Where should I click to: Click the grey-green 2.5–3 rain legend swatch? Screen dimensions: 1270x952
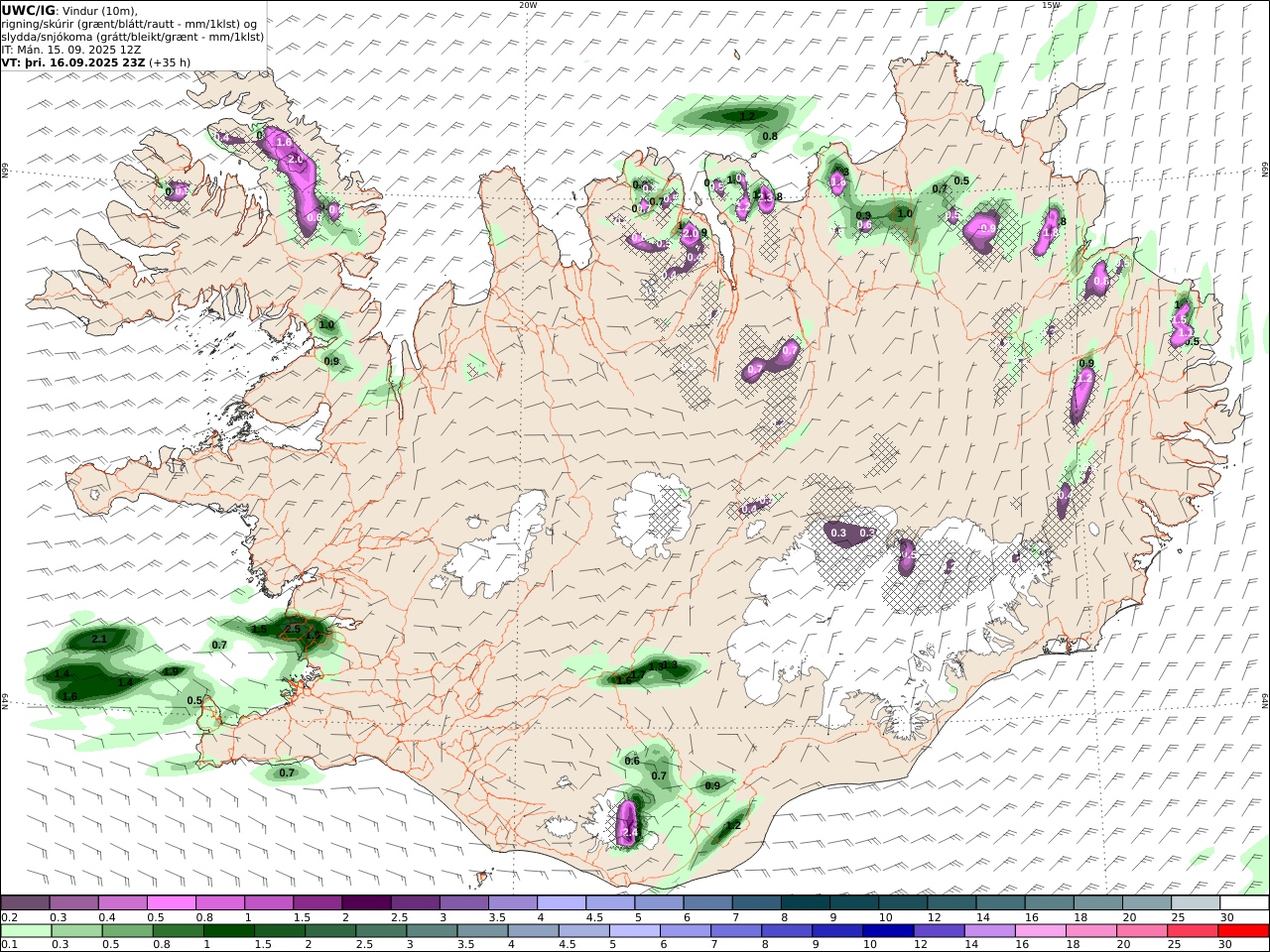(x=381, y=931)
